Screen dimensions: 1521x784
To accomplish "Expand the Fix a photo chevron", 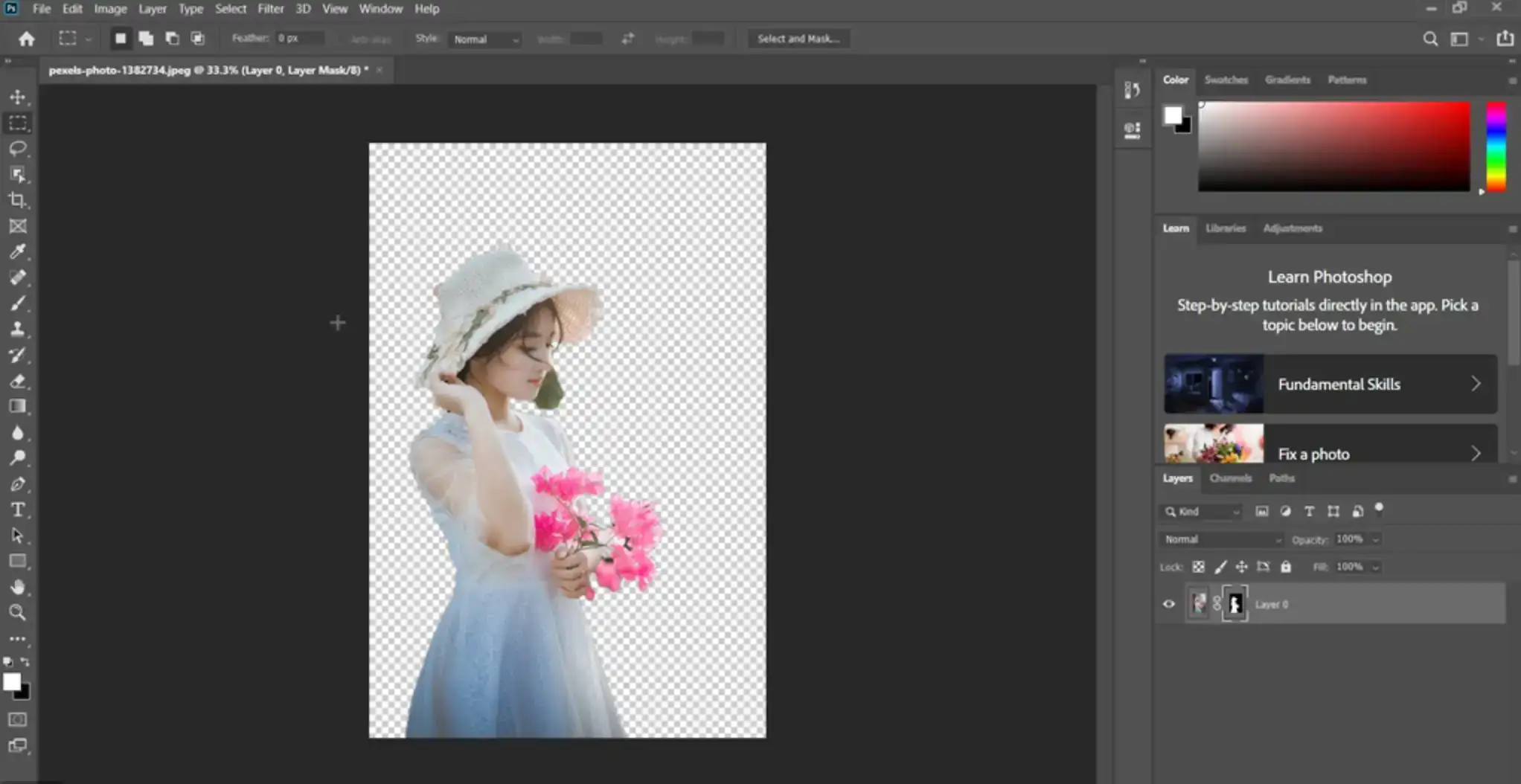I will [x=1475, y=453].
